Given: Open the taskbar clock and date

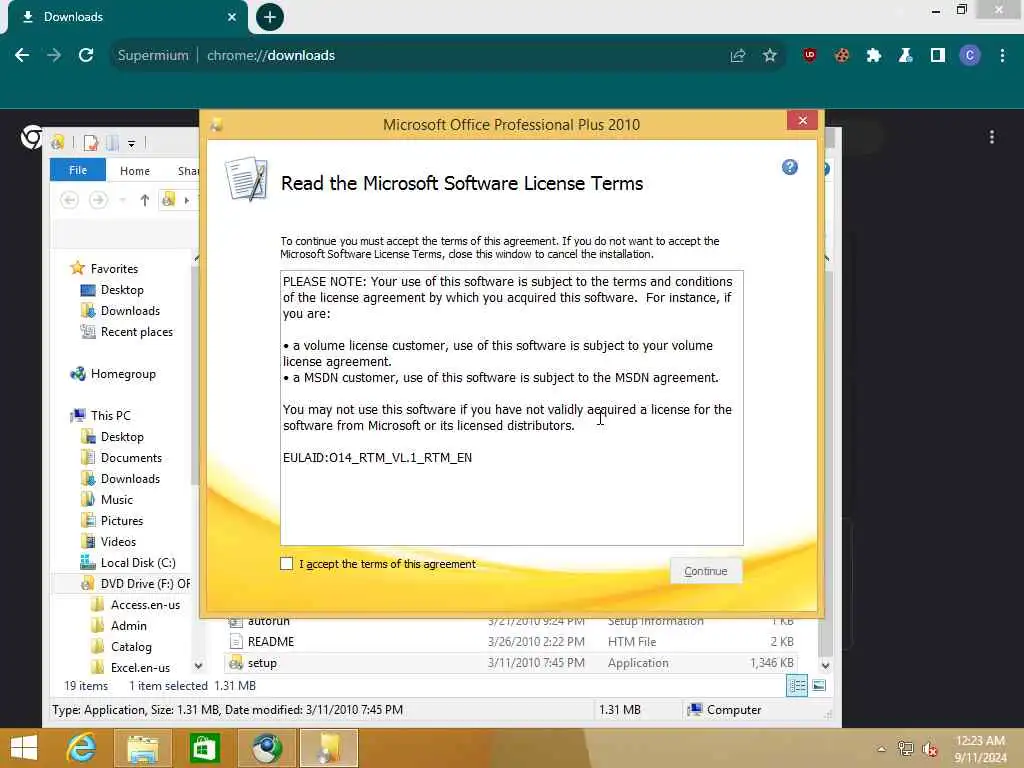Looking at the screenshot, I should 980,749.
